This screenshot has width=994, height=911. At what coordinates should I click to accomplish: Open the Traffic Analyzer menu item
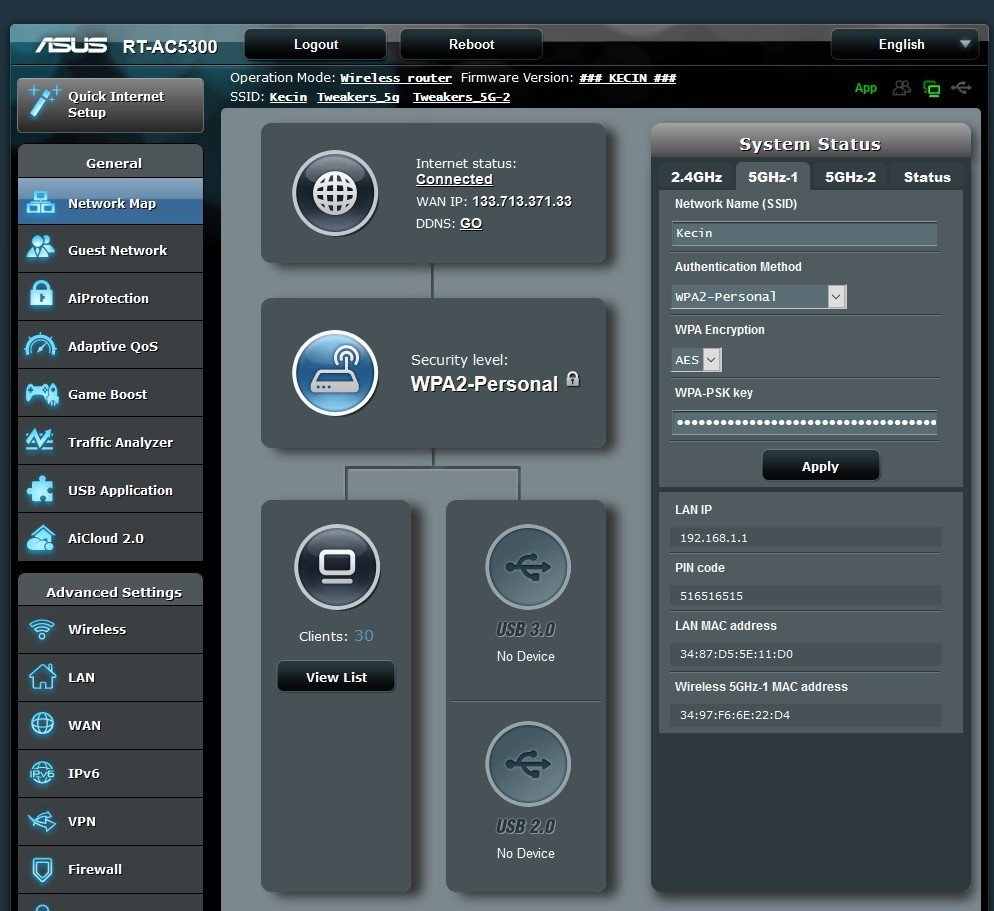coord(110,442)
